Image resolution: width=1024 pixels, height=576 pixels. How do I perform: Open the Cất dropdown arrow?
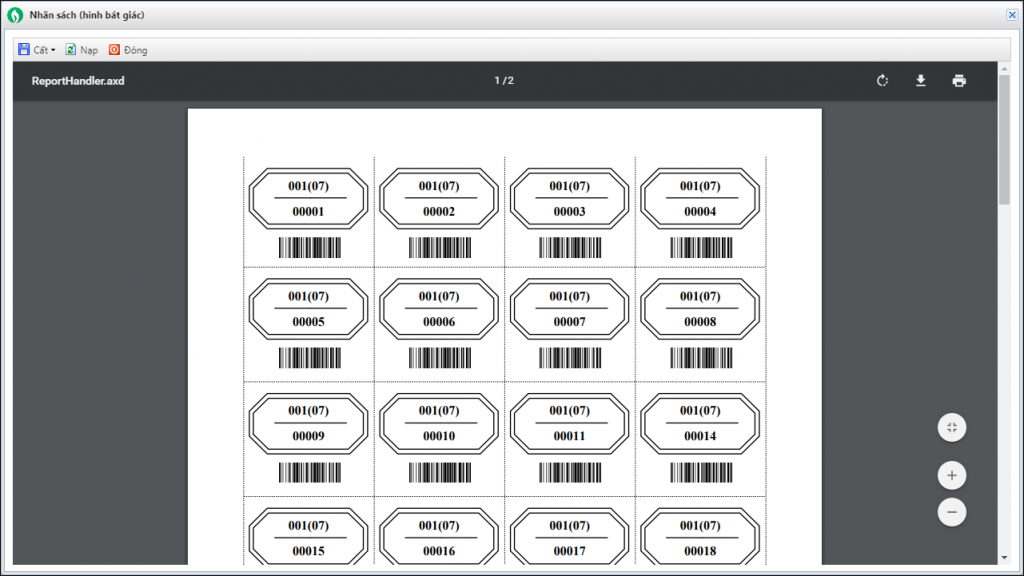[53, 50]
